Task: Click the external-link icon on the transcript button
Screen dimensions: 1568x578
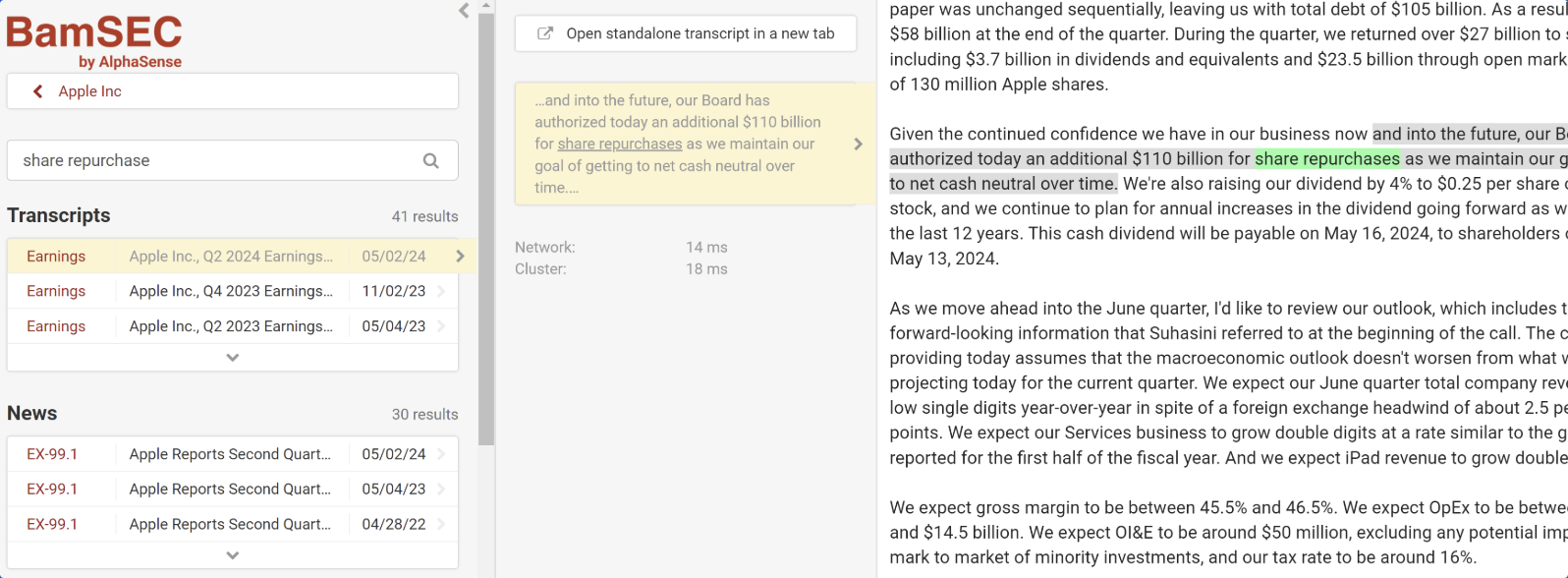Action: pyautogui.click(x=542, y=32)
